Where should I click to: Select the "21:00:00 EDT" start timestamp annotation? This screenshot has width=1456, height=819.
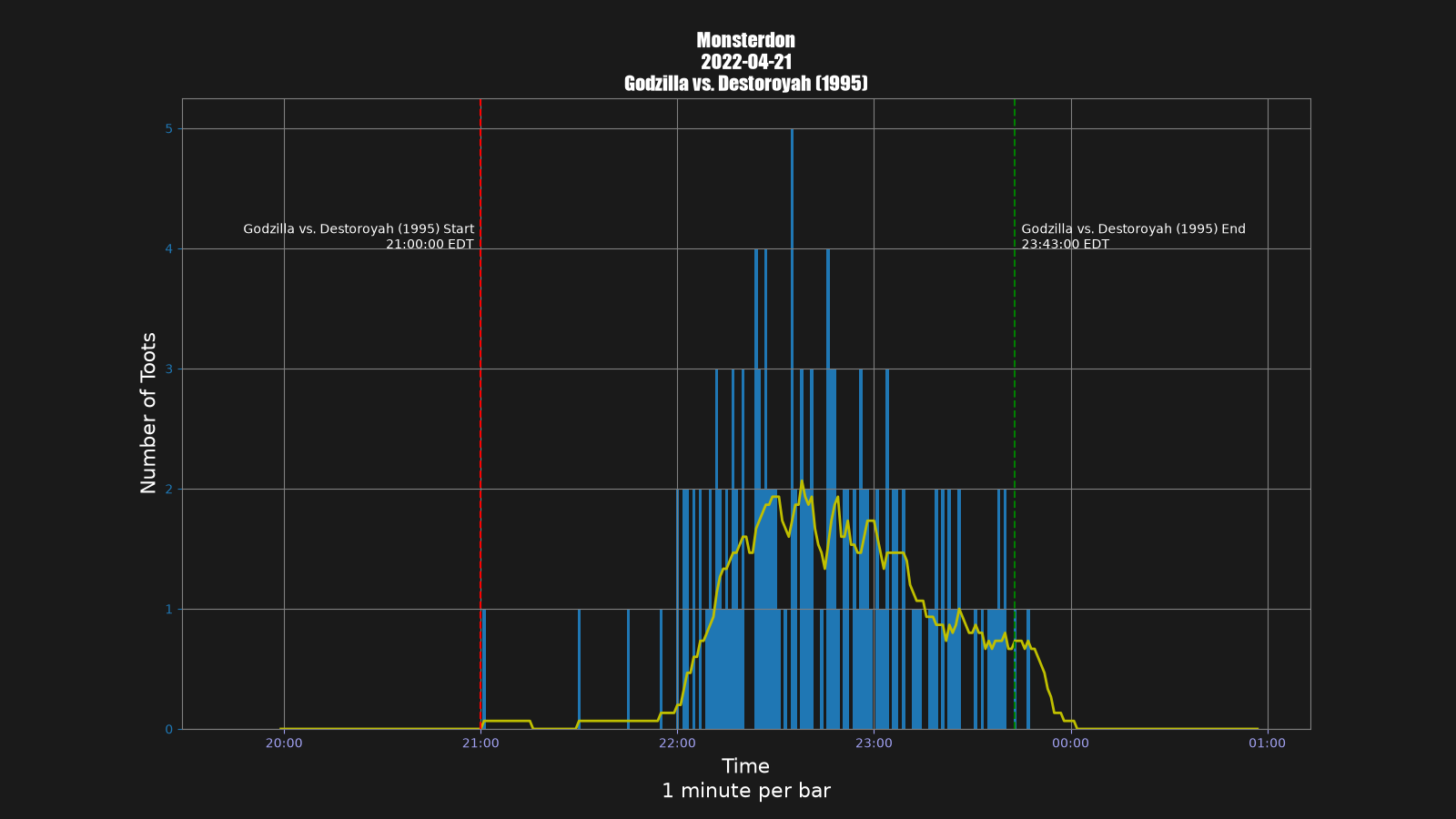(430, 244)
